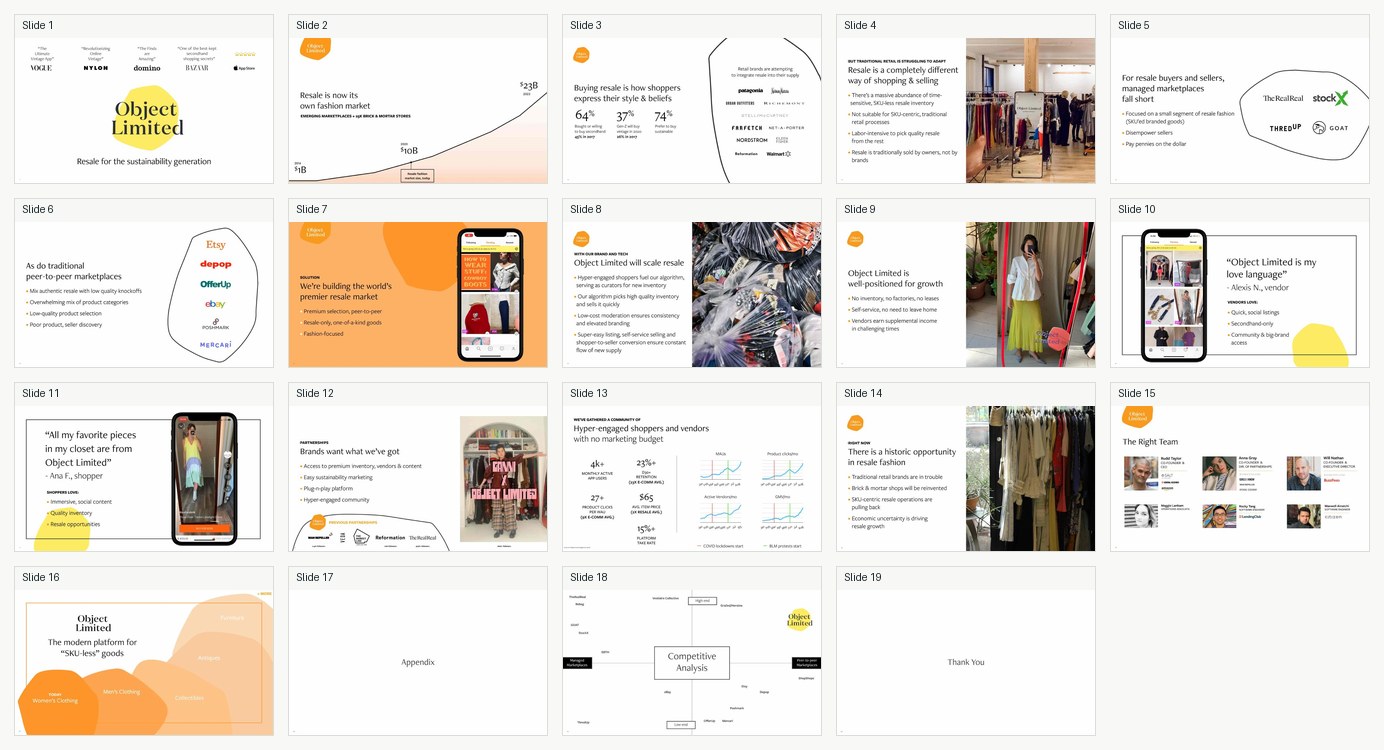Open Slide 13 hyper-engaged shoppers metrics thumbnail
The width and height of the screenshot is (1384, 750).
click(692, 478)
